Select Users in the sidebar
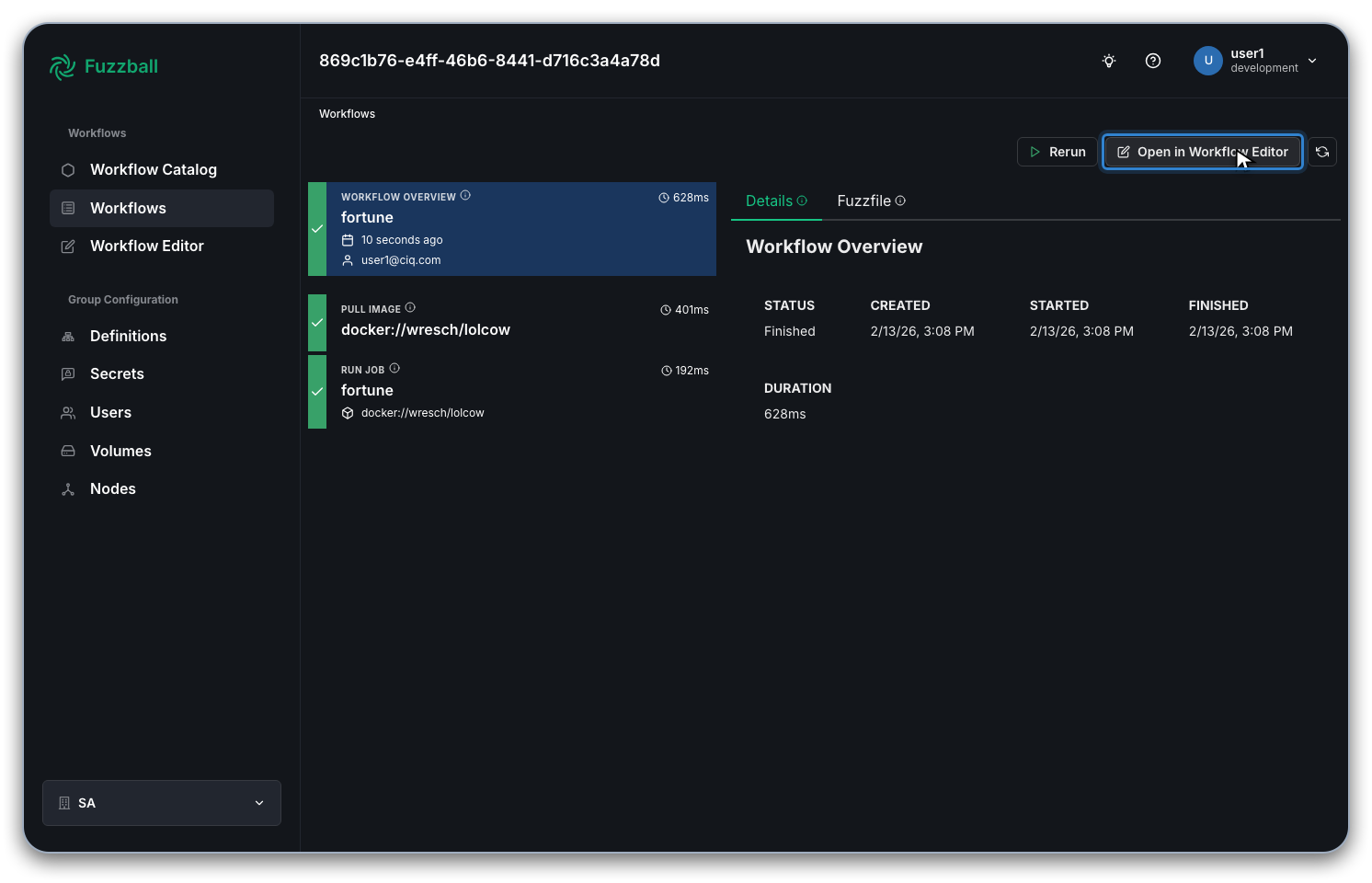This screenshot has height=883, width=1372. (110, 412)
